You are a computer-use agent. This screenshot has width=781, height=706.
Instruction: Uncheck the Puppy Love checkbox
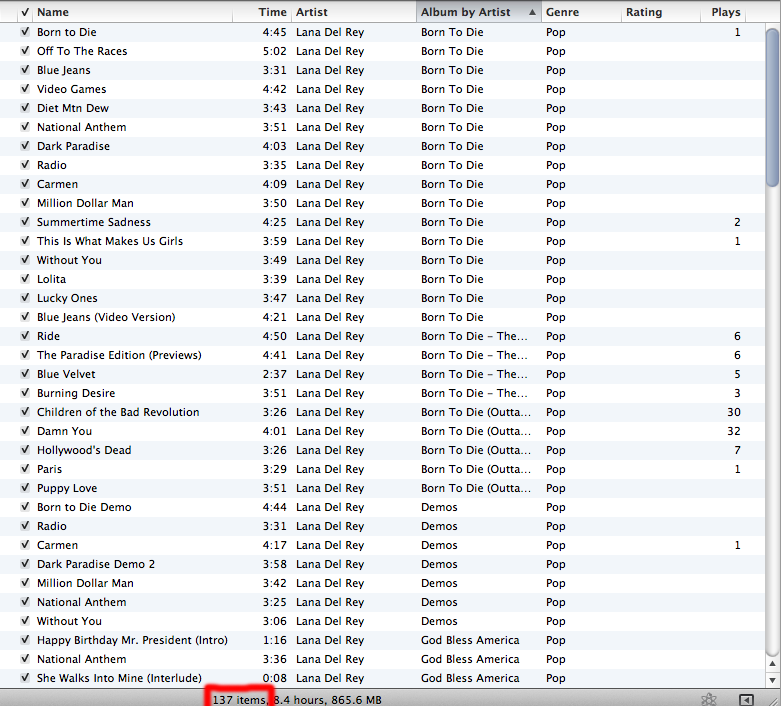[25, 488]
